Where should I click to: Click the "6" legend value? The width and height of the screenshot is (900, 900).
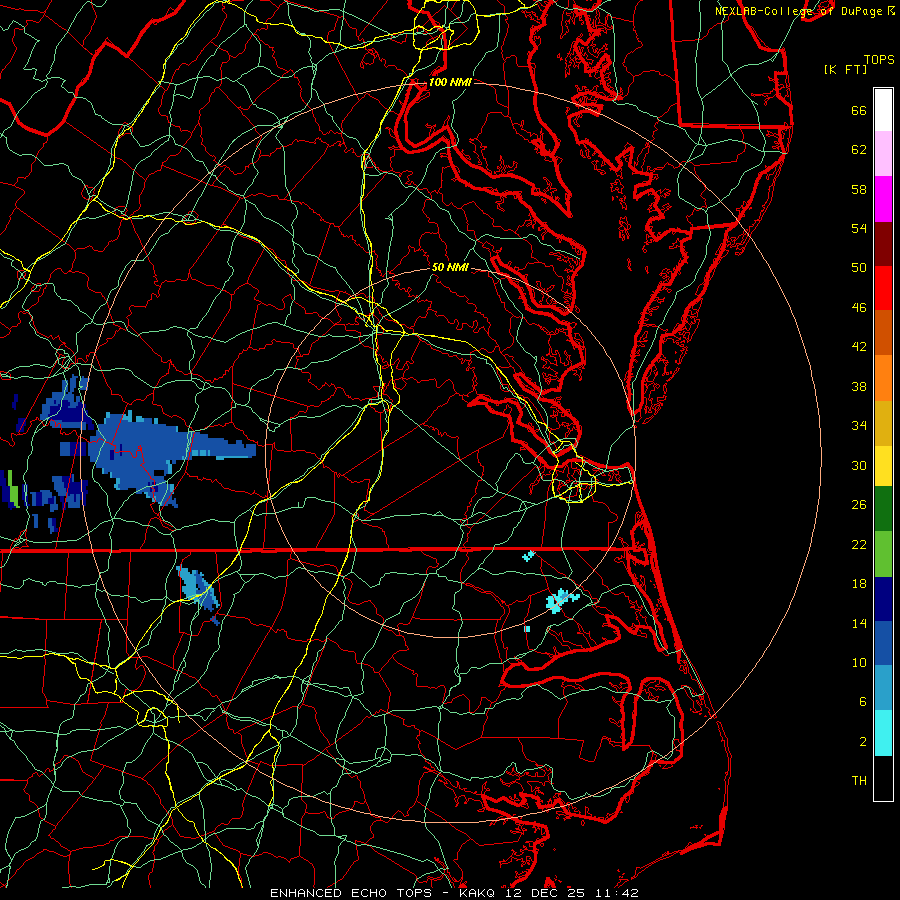point(863,702)
